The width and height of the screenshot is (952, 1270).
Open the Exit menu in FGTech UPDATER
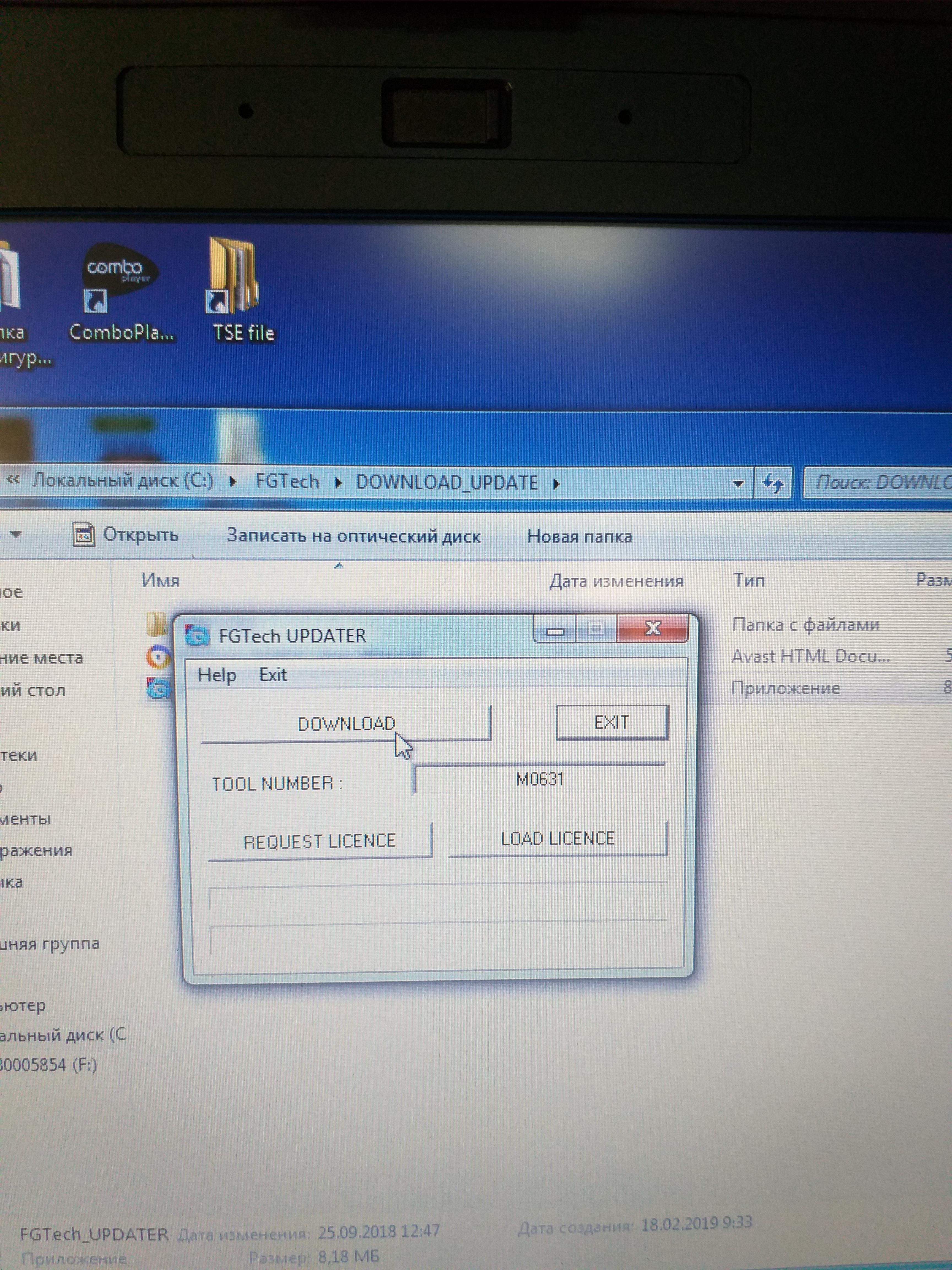(x=273, y=675)
